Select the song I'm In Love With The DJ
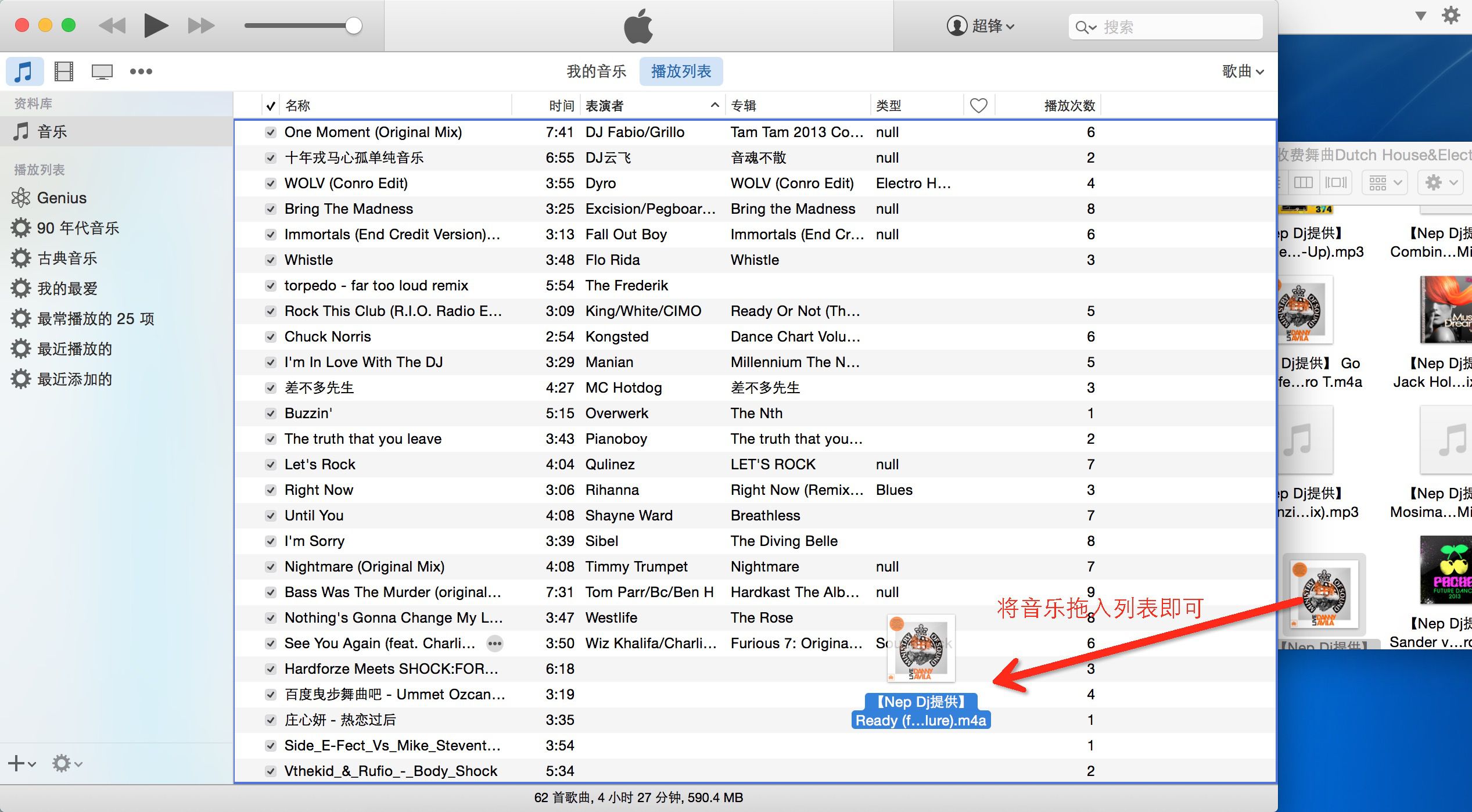This screenshot has width=1472, height=812. 364,362
